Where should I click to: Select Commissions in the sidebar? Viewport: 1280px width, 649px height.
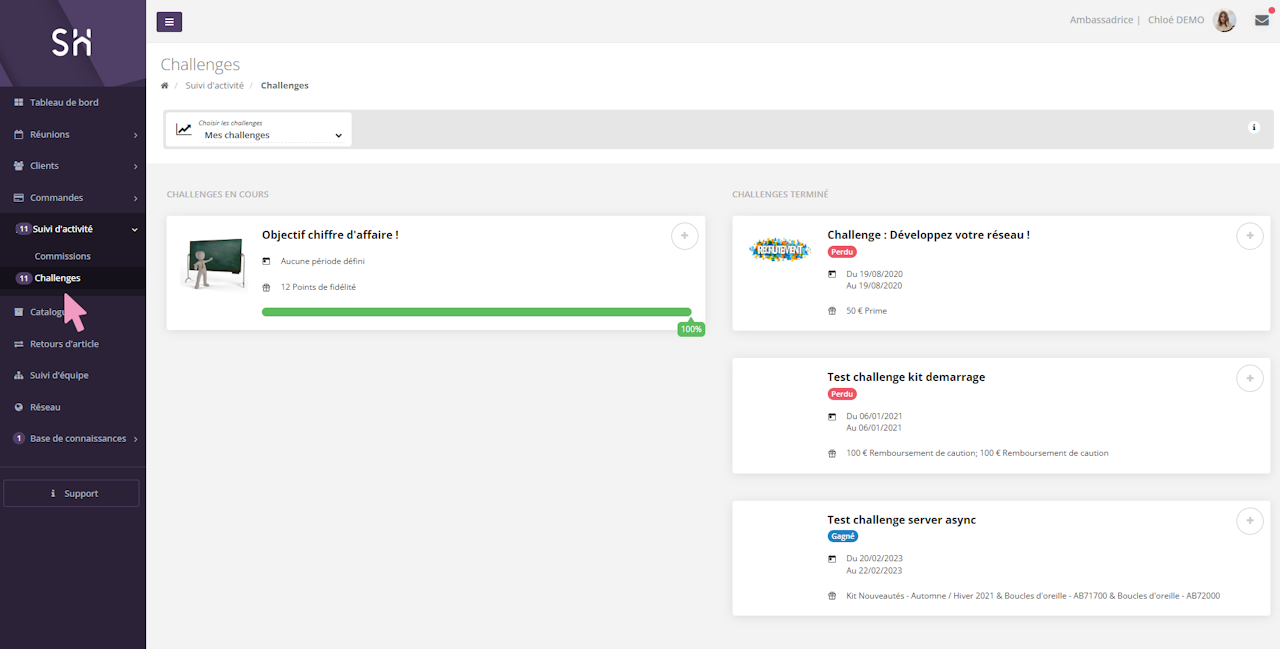62,256
